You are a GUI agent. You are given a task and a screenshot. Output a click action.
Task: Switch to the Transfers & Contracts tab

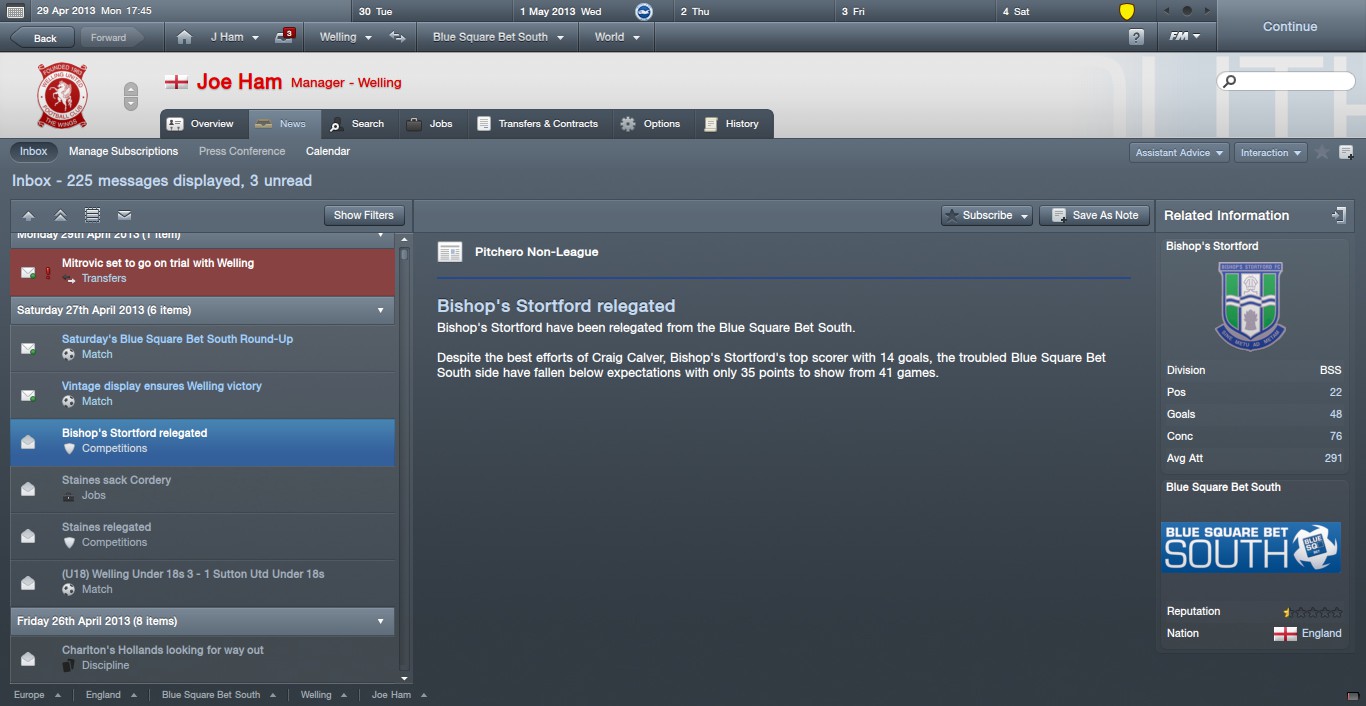537,124
